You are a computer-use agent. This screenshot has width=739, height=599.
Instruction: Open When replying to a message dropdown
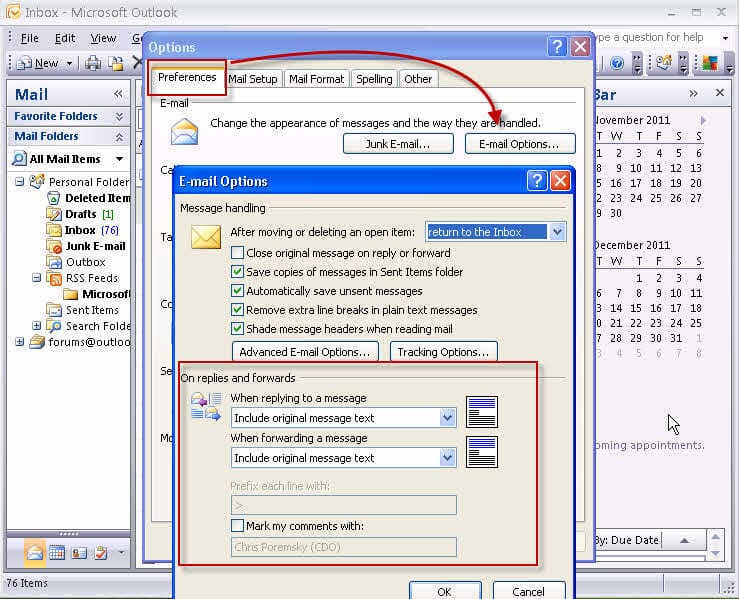pyautogui.click(x=447, y=418)
